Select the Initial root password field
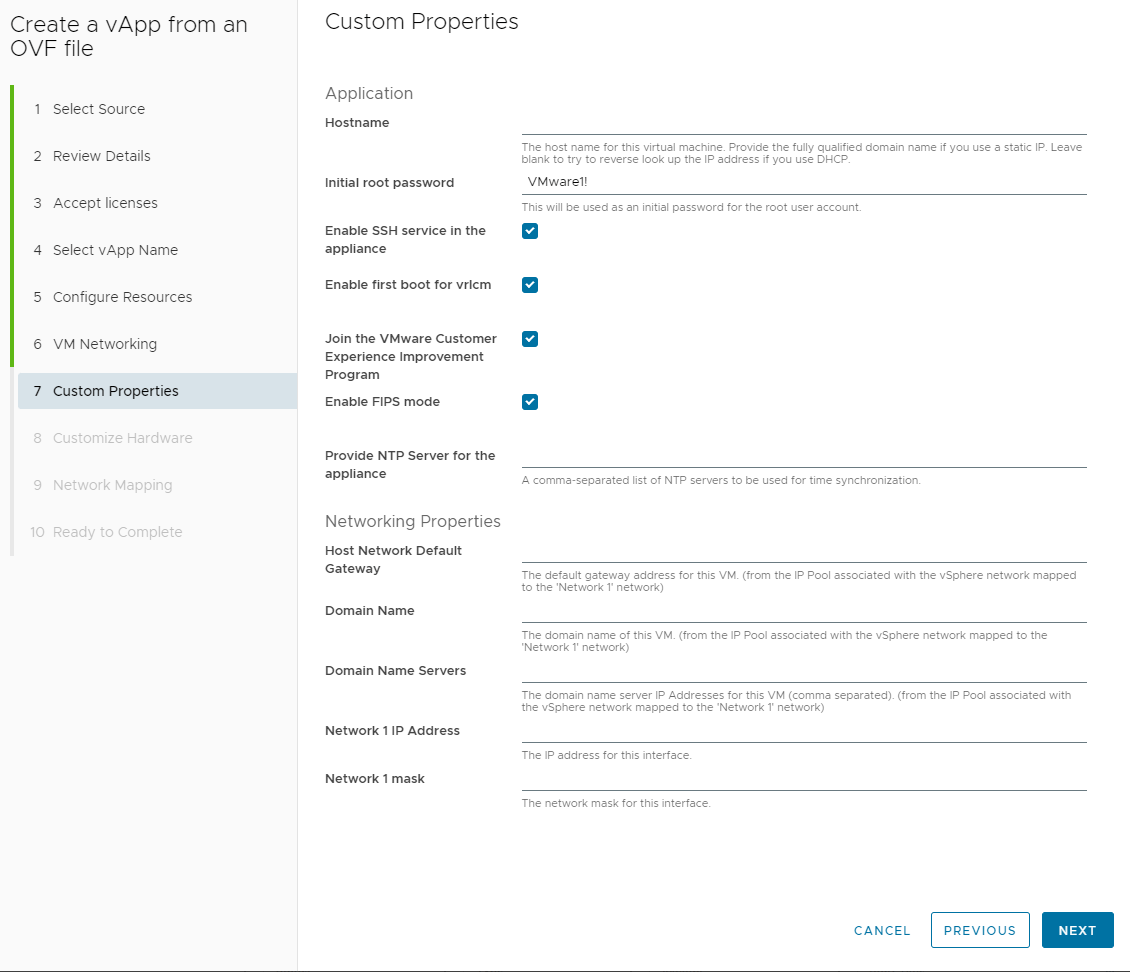Image resolution: width=1130 pixels, height=972 pixels. tap(800, 183)
